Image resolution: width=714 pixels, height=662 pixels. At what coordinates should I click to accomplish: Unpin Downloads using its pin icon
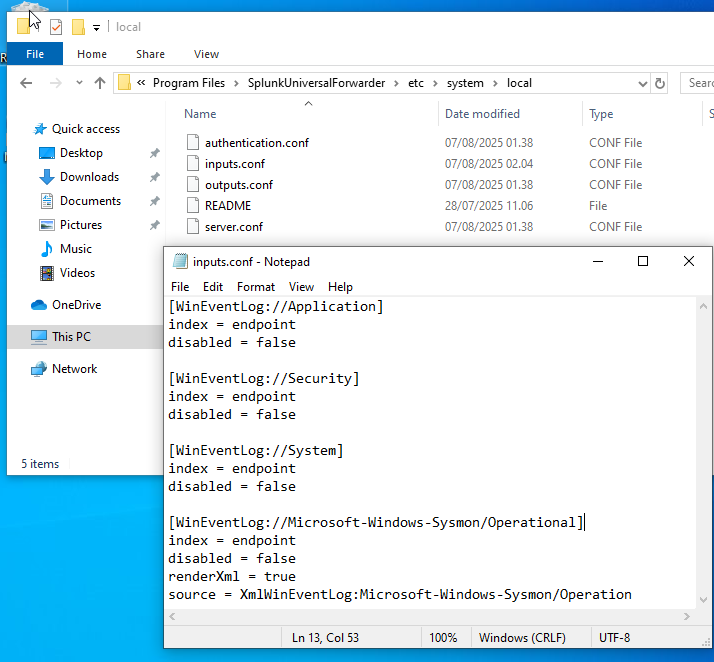(155, 177)
